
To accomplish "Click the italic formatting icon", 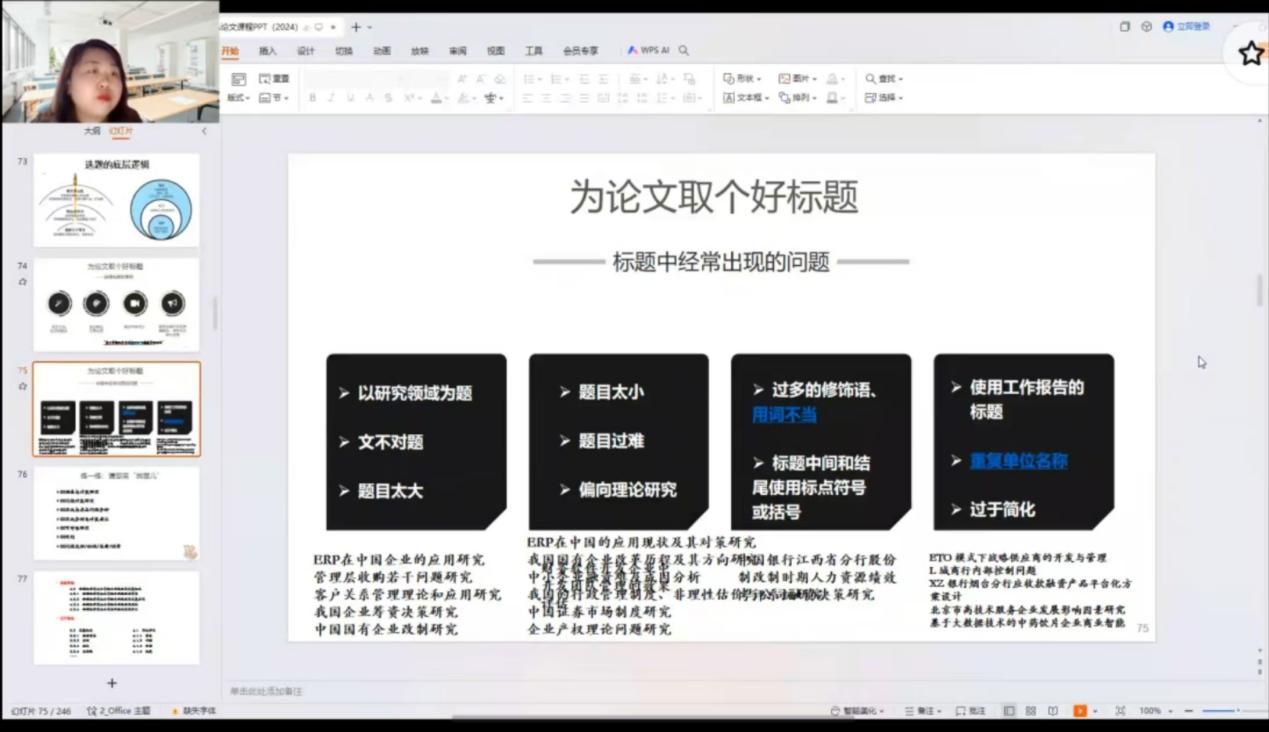I will click(332, 98).
